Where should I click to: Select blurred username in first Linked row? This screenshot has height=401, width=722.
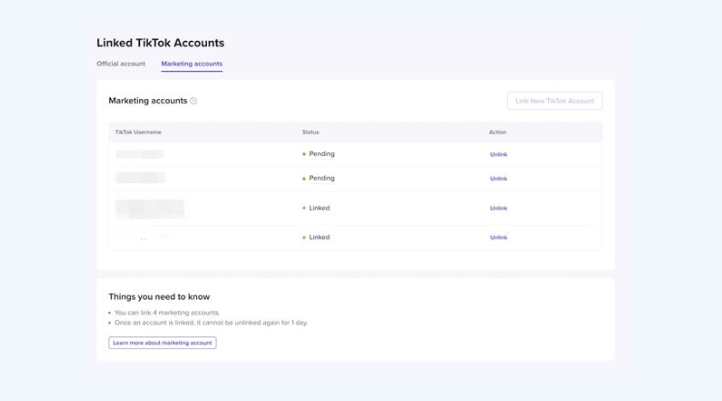pyautogui.click(x=150, y=208)
